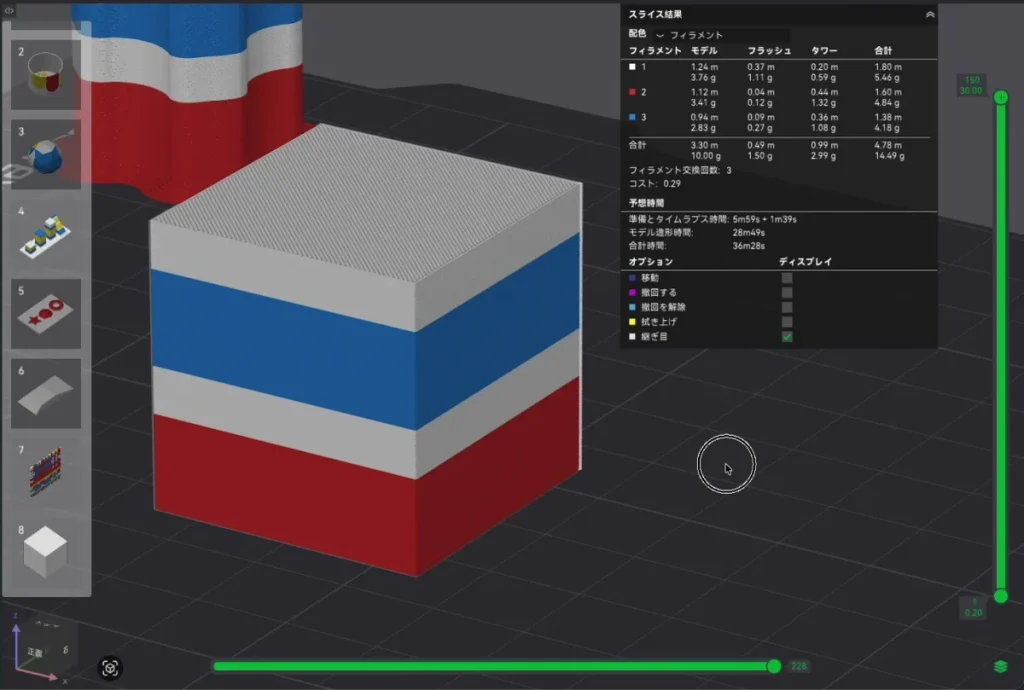Select the plate 7 thumbnail

point(46,473)
